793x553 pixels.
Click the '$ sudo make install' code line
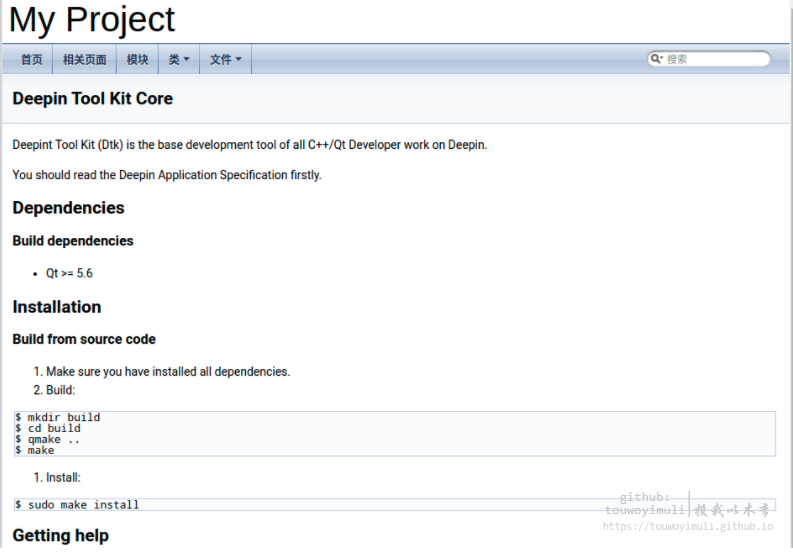pyautogui.click(x=77, y=504)
